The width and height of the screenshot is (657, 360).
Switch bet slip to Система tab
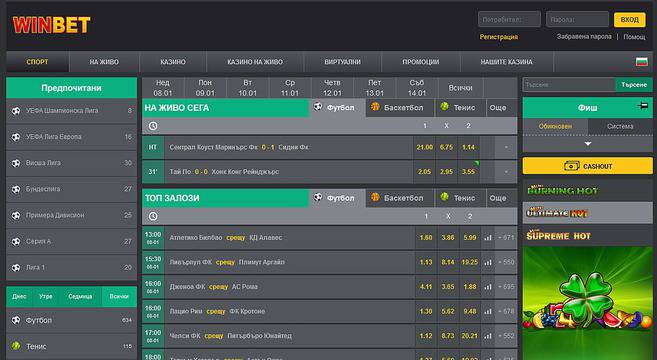tap(620, 127)
